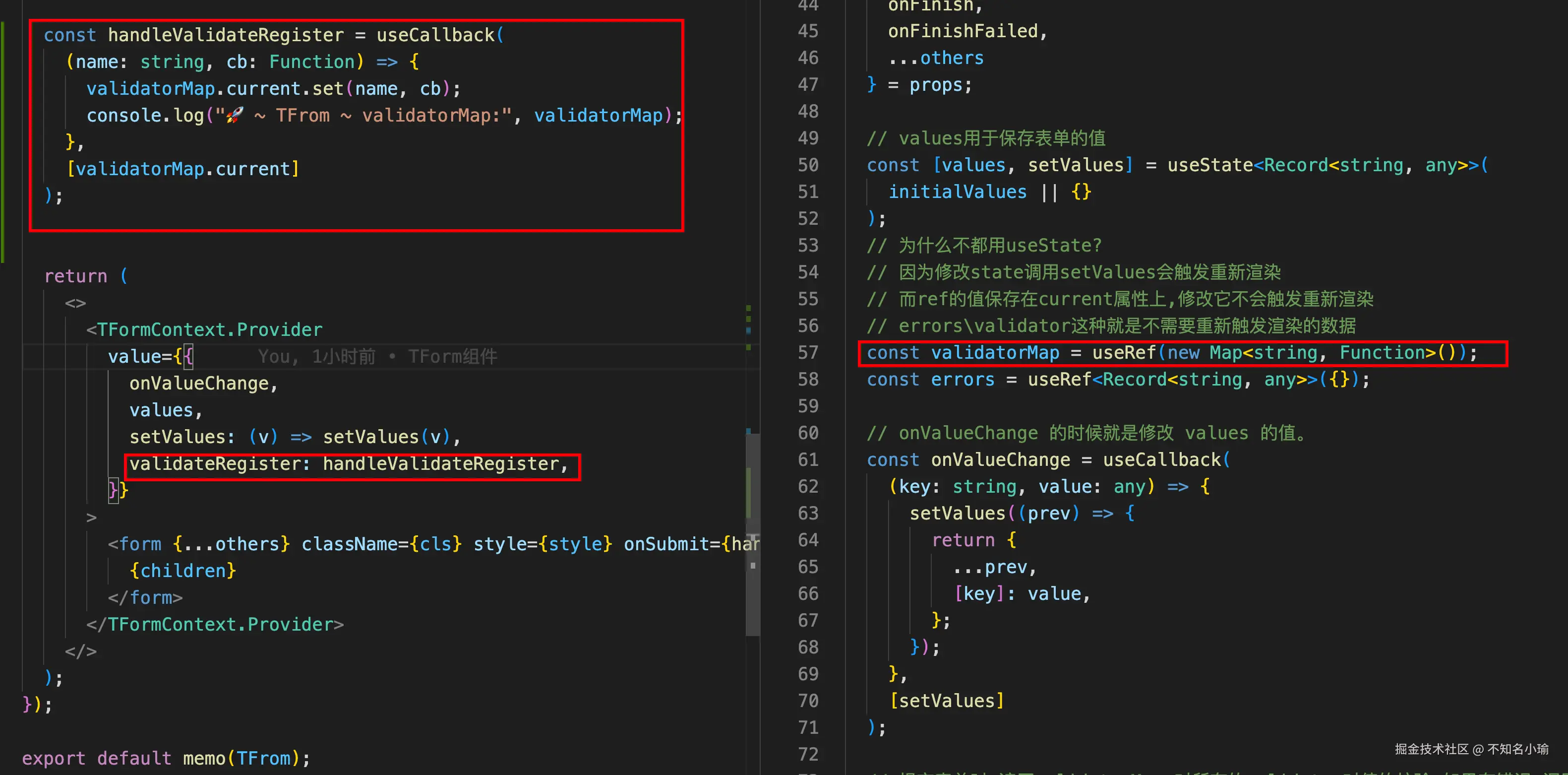Click 'export default' at the bottom
This screenshot has height=775, width=1568.
(96, 758)
